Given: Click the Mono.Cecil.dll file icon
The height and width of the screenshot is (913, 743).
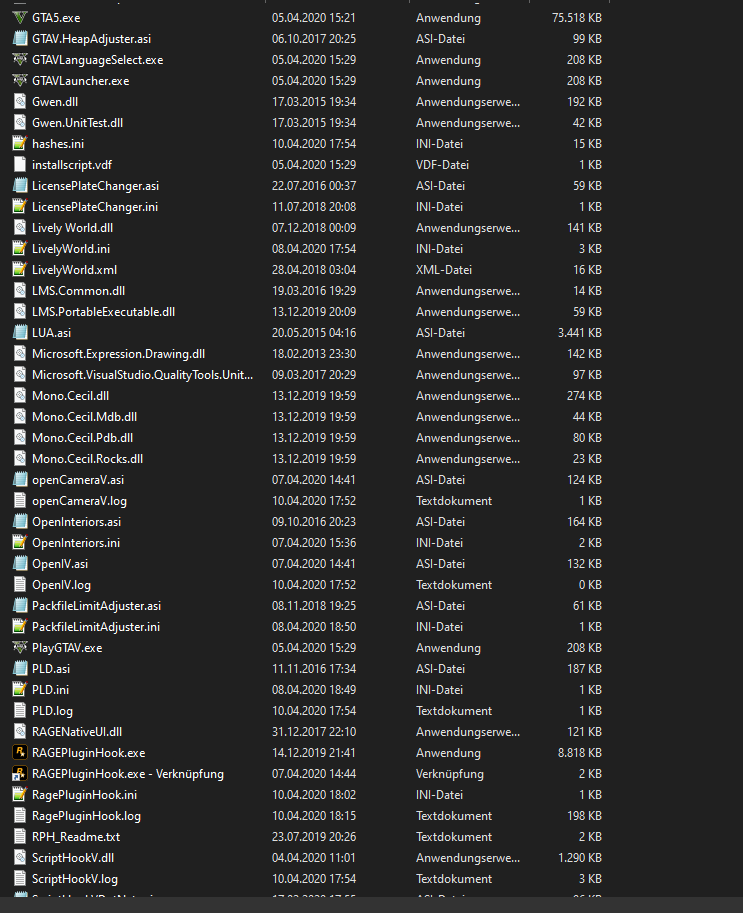Looking at the screenshot, I should tap(20, 395).
